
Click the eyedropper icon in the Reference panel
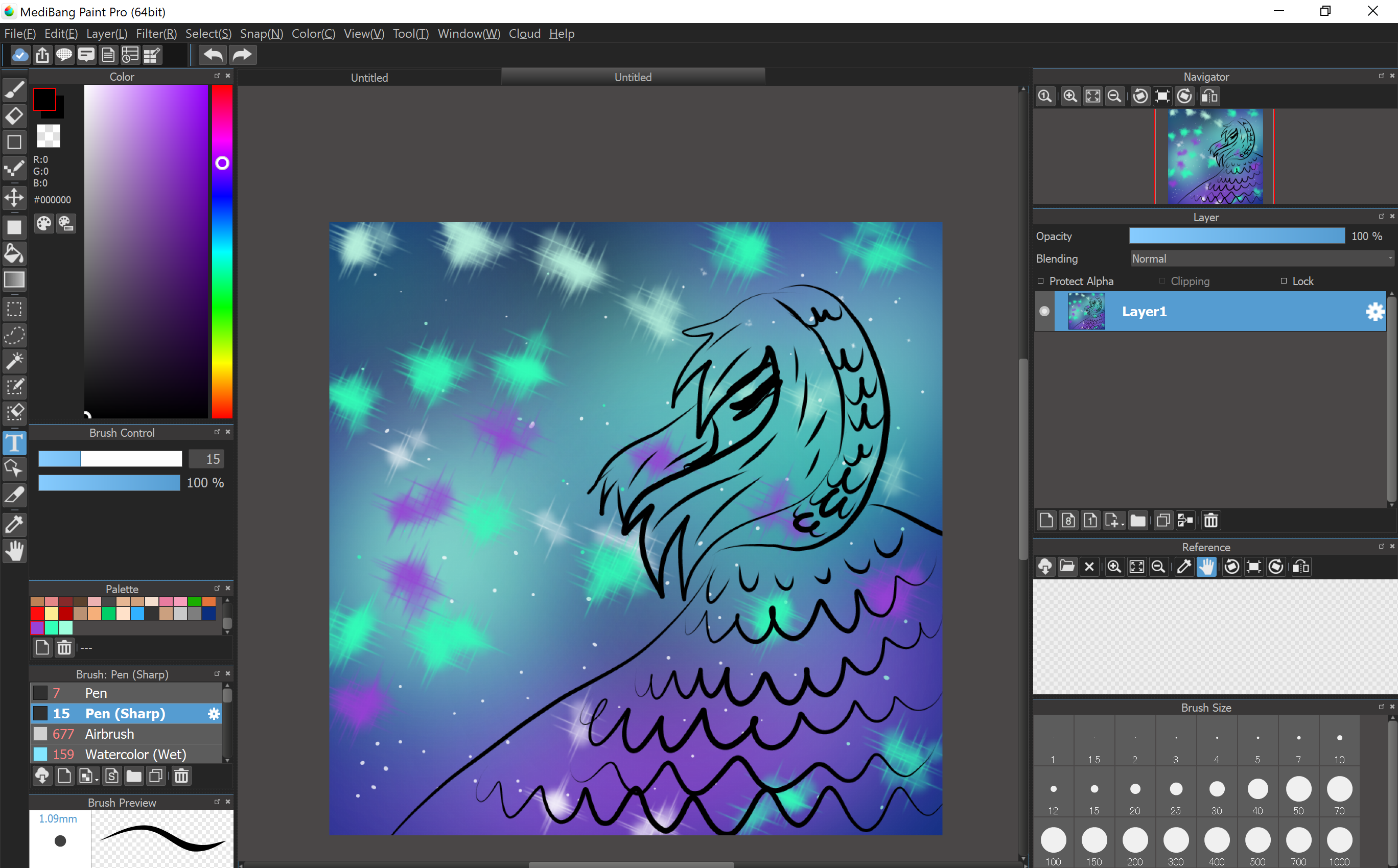[x=1184, y=567]
